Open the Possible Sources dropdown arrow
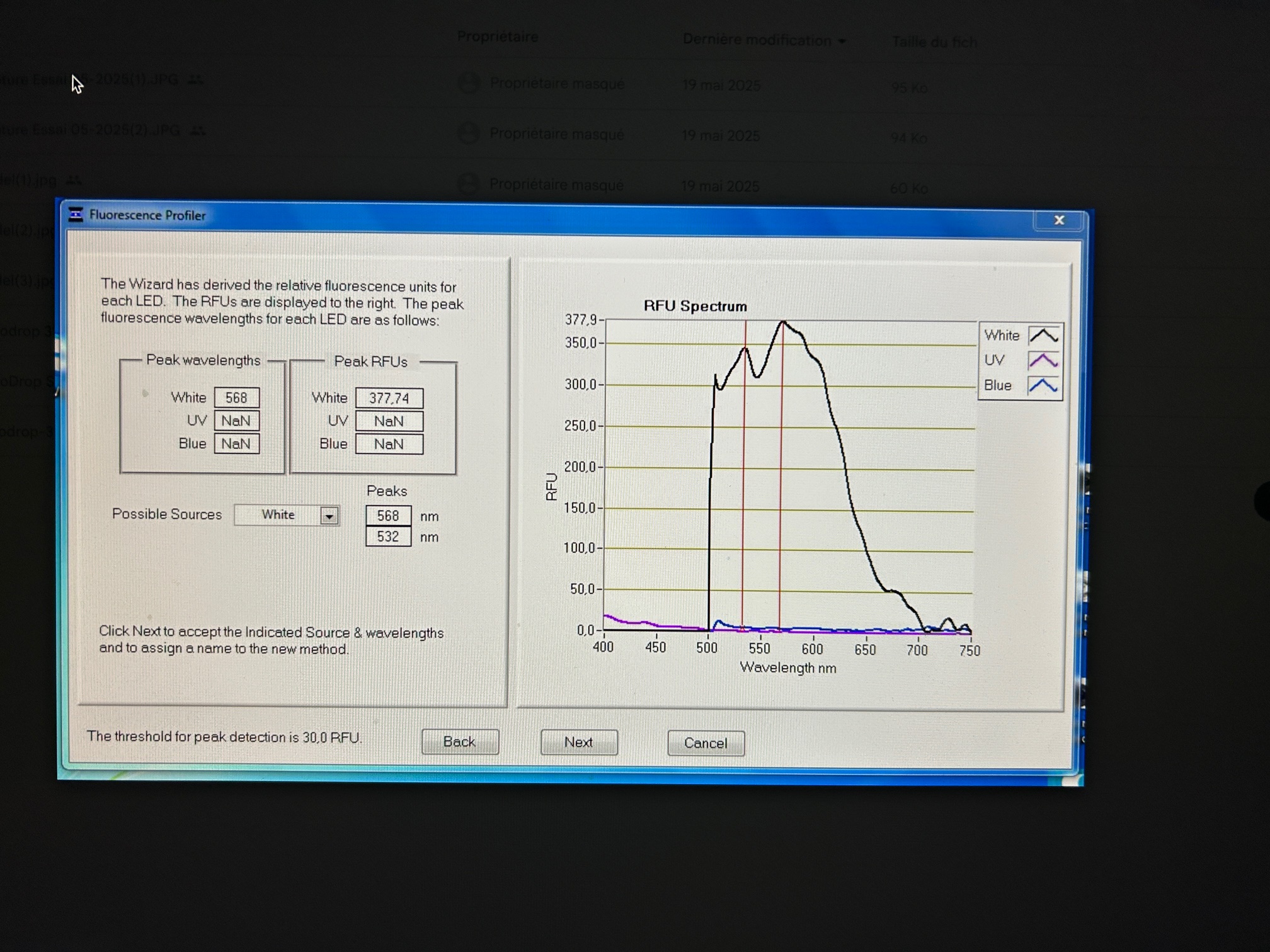The image size is (1270, 952). point(329,516)
